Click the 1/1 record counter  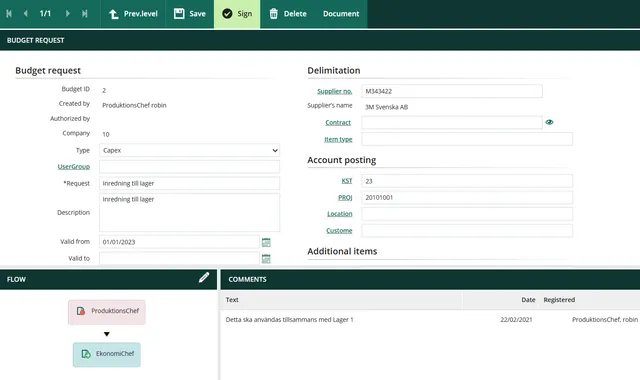tap(45, 13)
